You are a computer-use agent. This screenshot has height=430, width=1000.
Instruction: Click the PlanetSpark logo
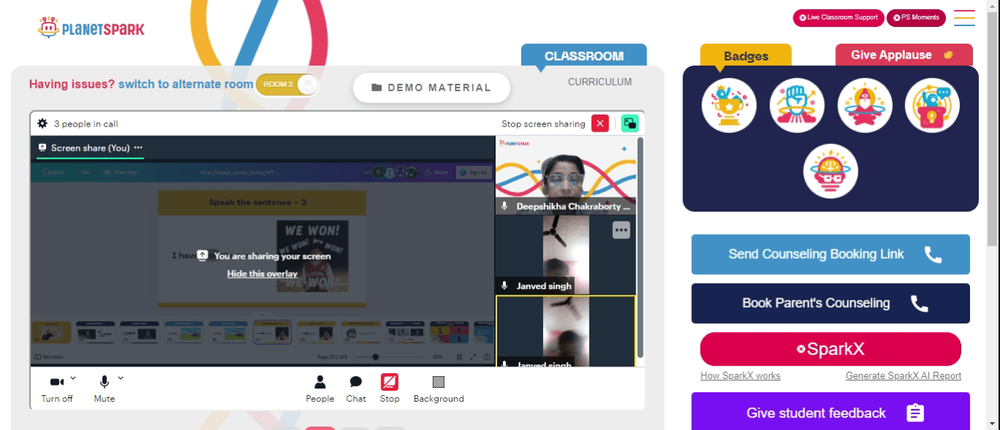pos(91,28)
